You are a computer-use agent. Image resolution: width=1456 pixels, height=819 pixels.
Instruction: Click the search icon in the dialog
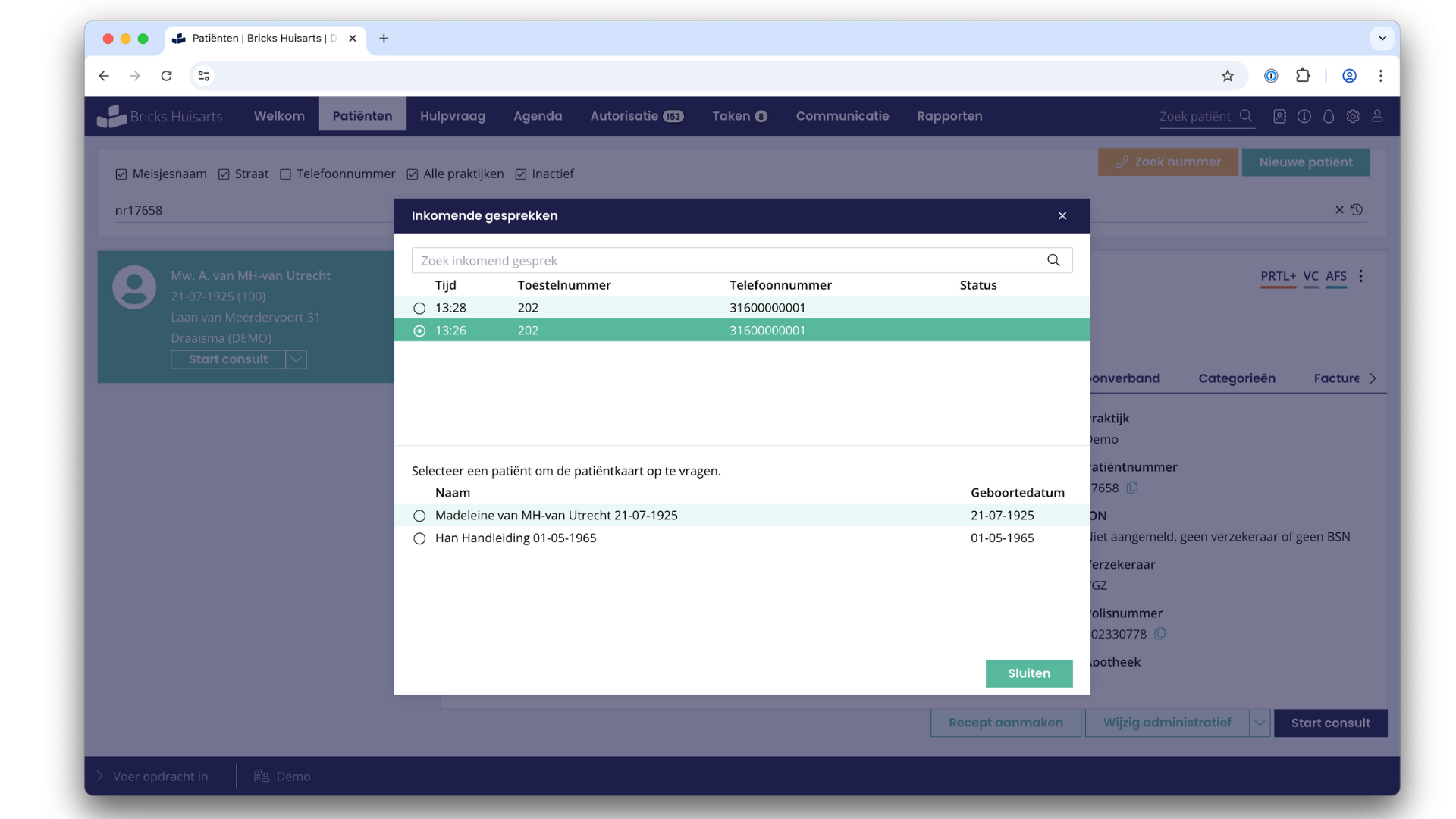[x=1053, y=260]
